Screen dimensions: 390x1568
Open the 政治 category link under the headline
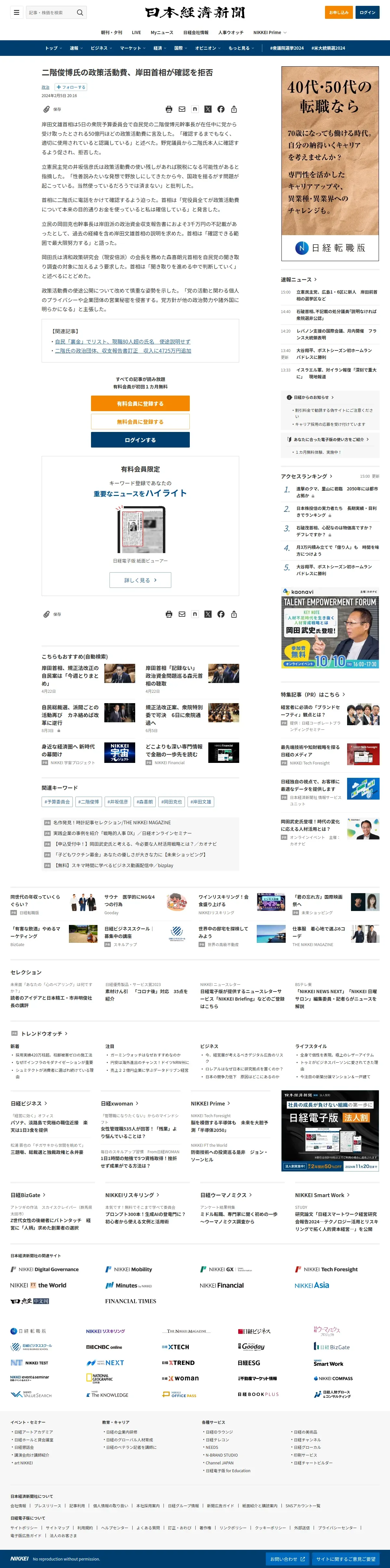coord(46,87)
